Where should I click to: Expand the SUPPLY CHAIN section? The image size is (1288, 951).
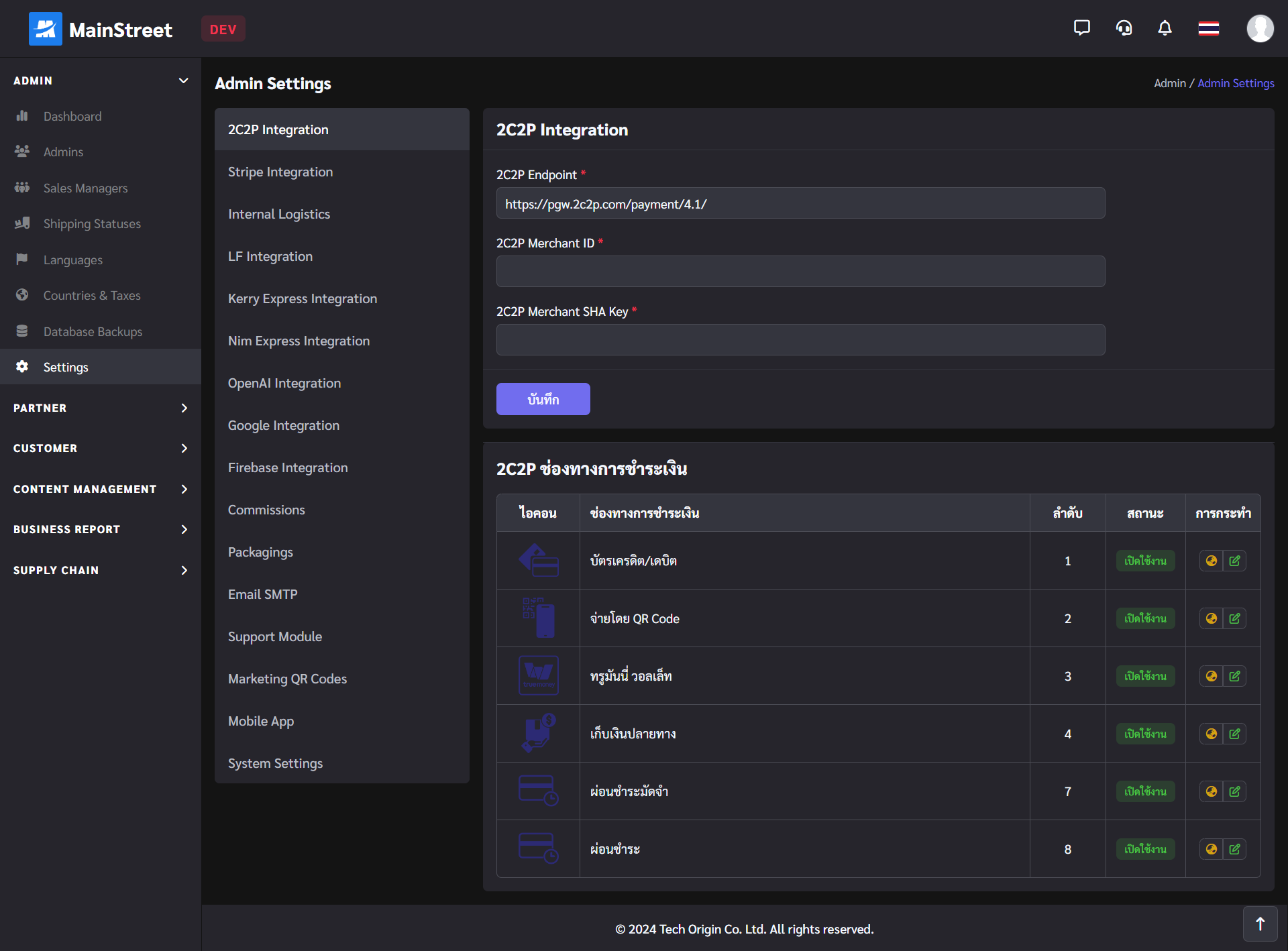click(101, 570)
